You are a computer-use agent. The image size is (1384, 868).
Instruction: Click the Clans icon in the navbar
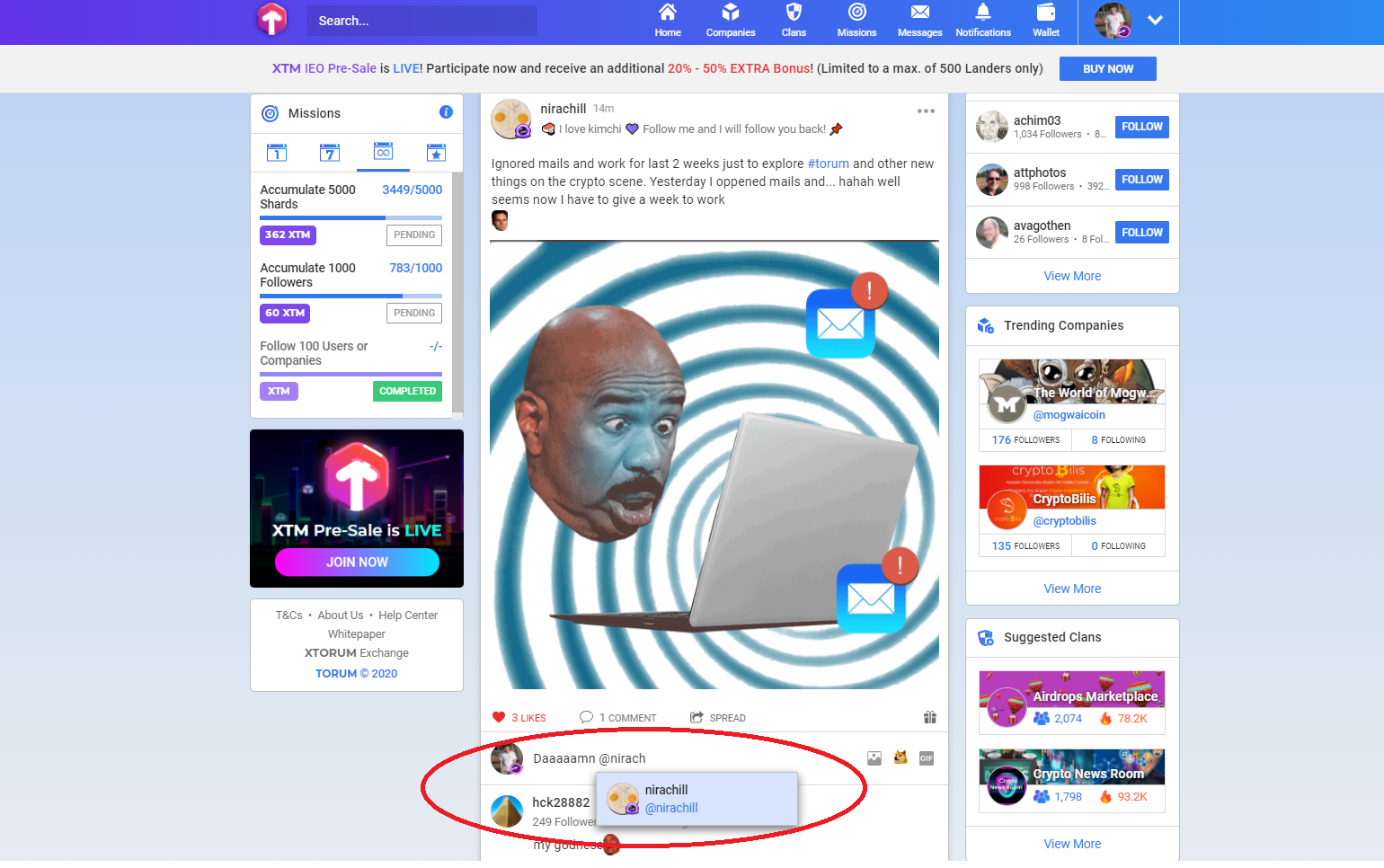tap(794, 20)
